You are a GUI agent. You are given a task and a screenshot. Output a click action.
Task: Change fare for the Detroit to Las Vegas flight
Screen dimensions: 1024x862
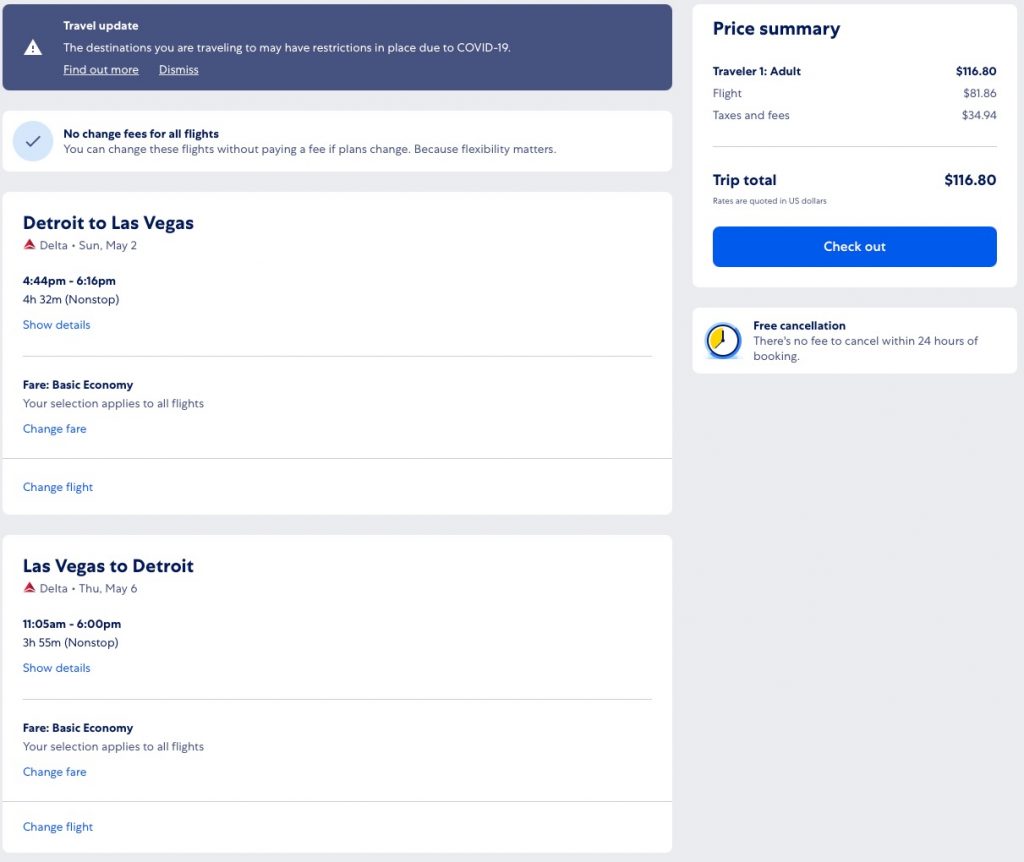(54, 428)
